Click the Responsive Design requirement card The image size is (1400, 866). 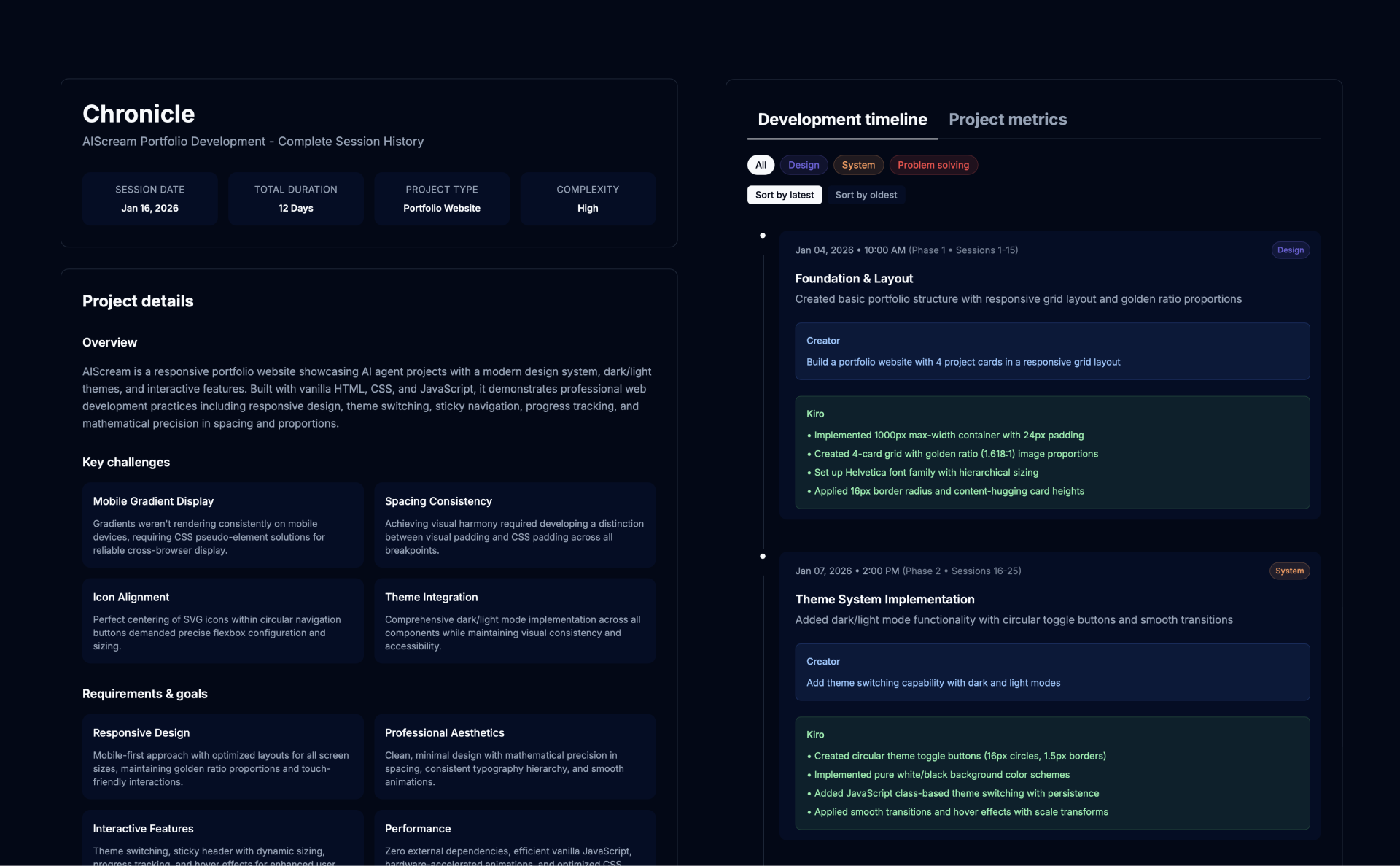[x=222, y=756]
